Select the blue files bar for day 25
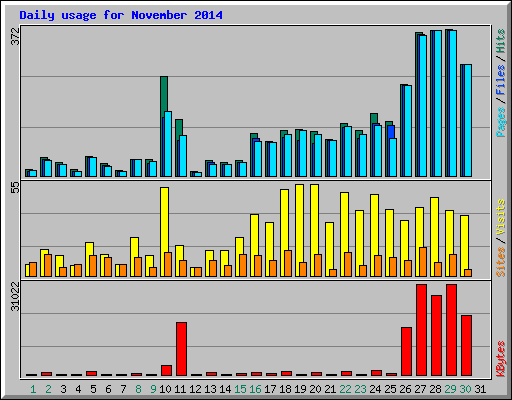Image resolution: width=512 pixels, height=400 pixels. [391, 132]
